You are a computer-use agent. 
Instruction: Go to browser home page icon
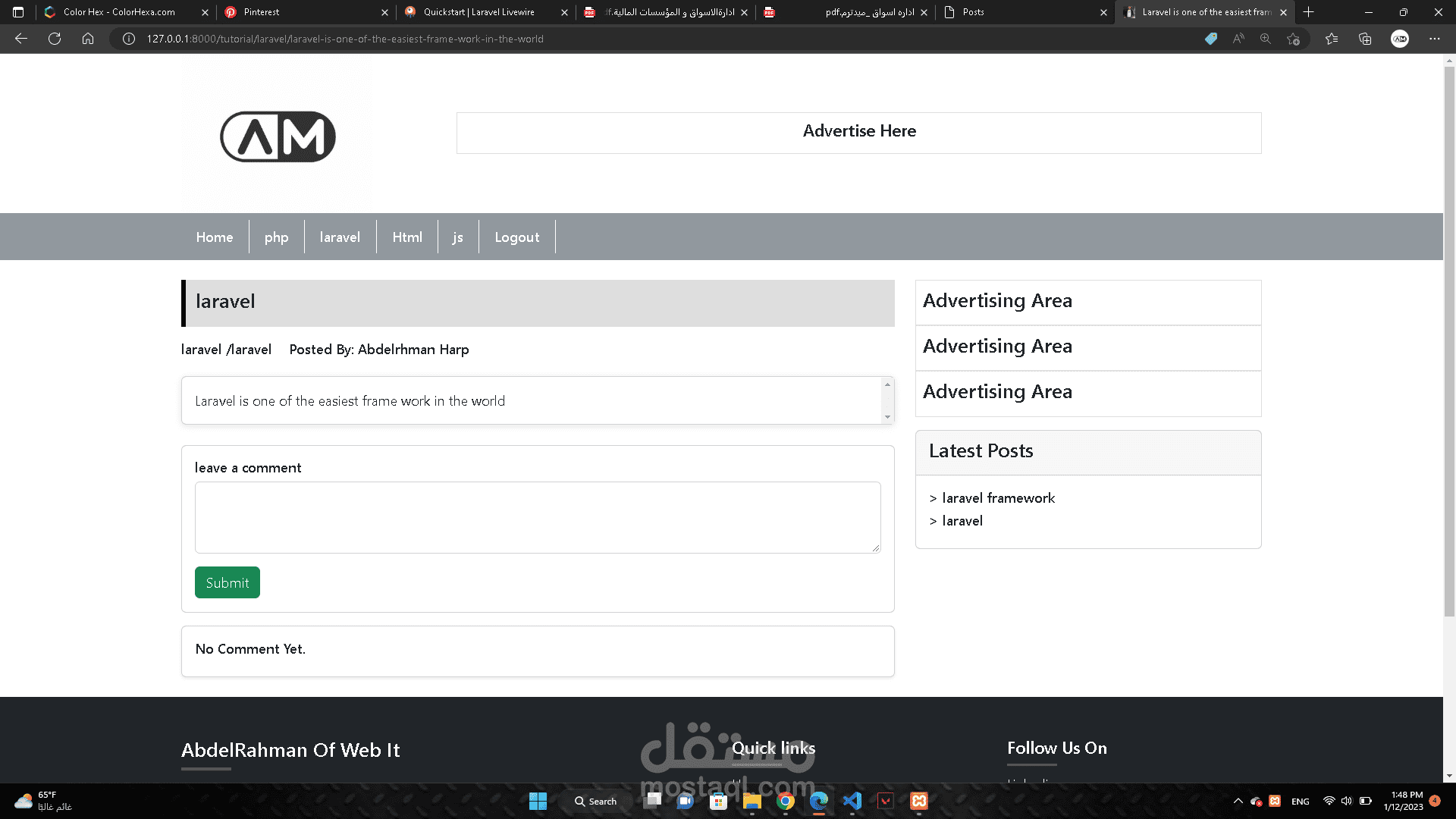click(88, 39)
